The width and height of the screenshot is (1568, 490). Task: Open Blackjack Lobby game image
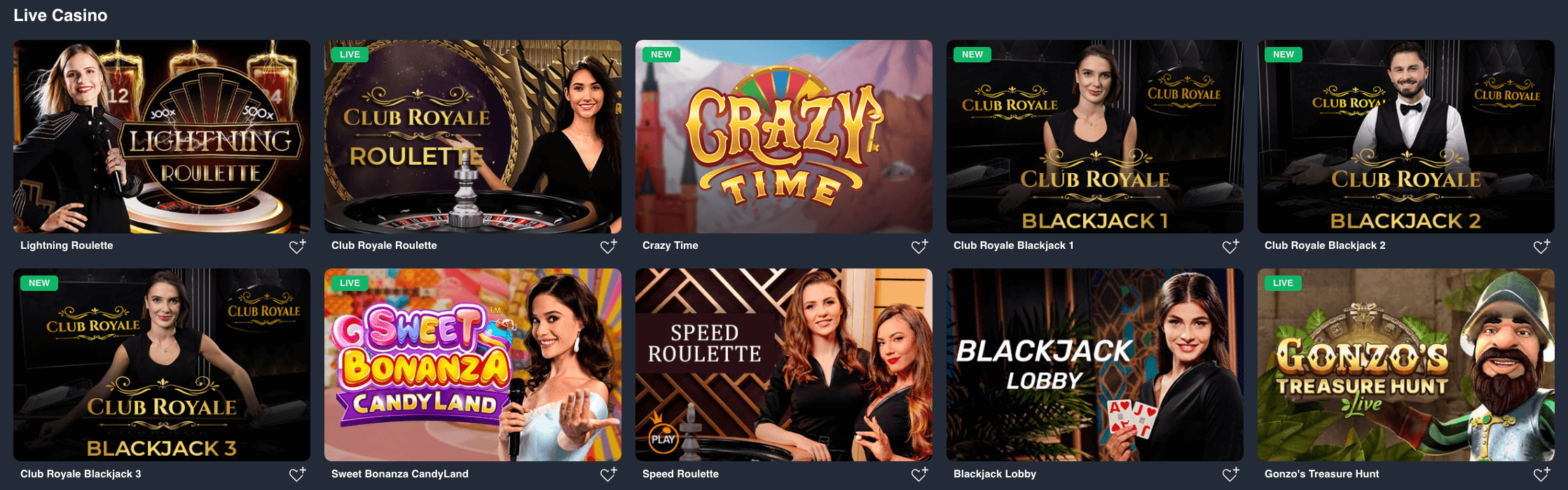pos(1095,365)
